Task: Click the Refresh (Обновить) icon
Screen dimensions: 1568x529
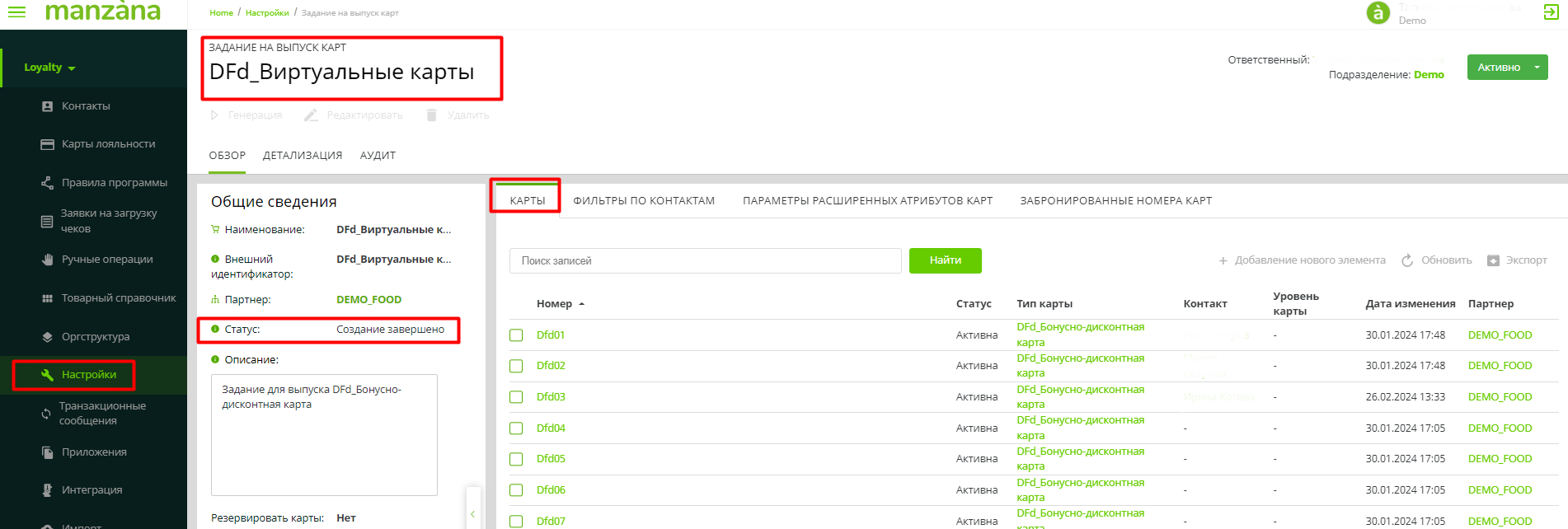Action: (1407, 260)
